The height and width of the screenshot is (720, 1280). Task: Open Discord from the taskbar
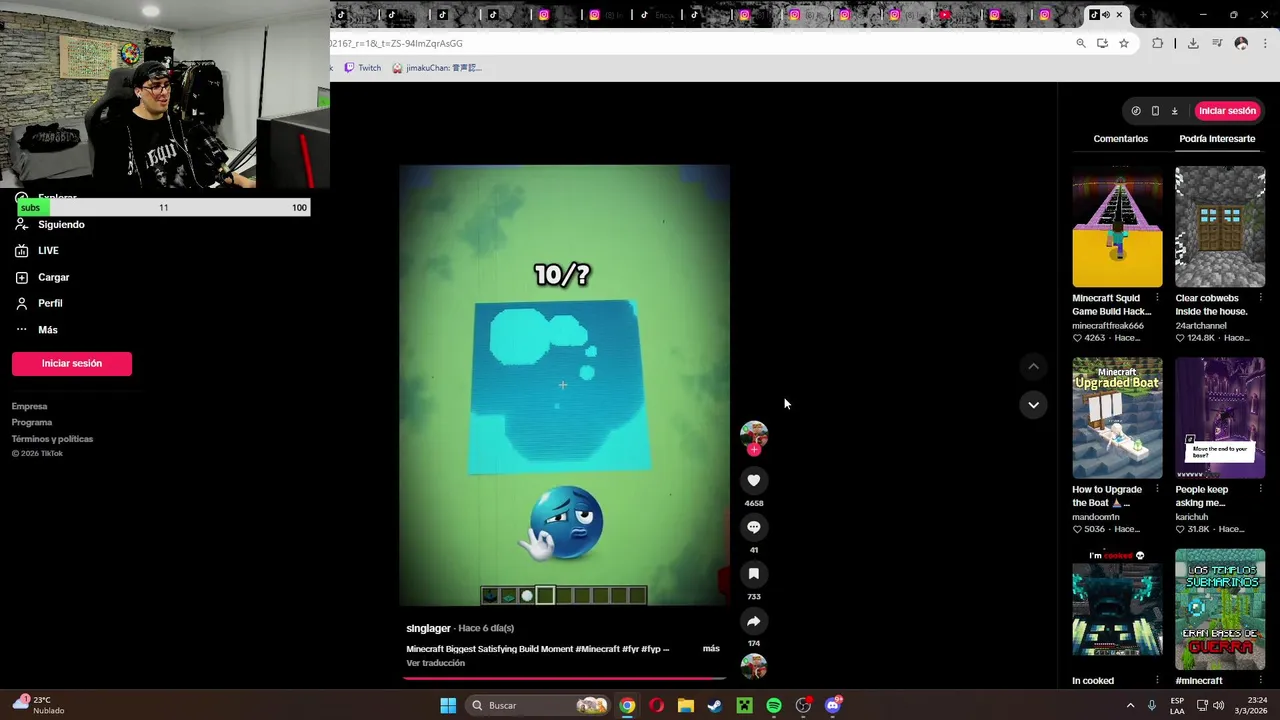coord(833,706)
